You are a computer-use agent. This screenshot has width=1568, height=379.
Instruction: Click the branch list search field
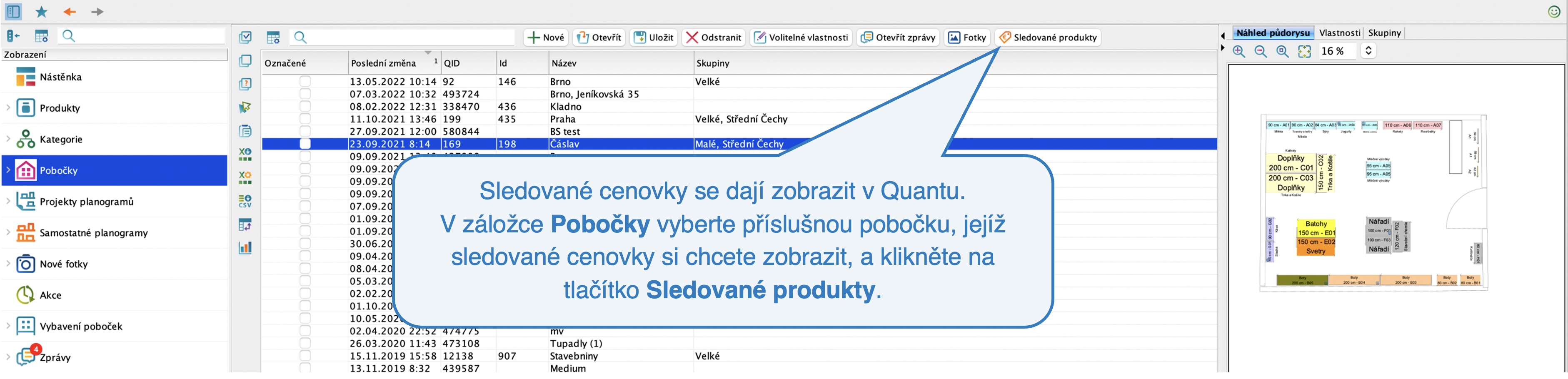click(402, 37)
